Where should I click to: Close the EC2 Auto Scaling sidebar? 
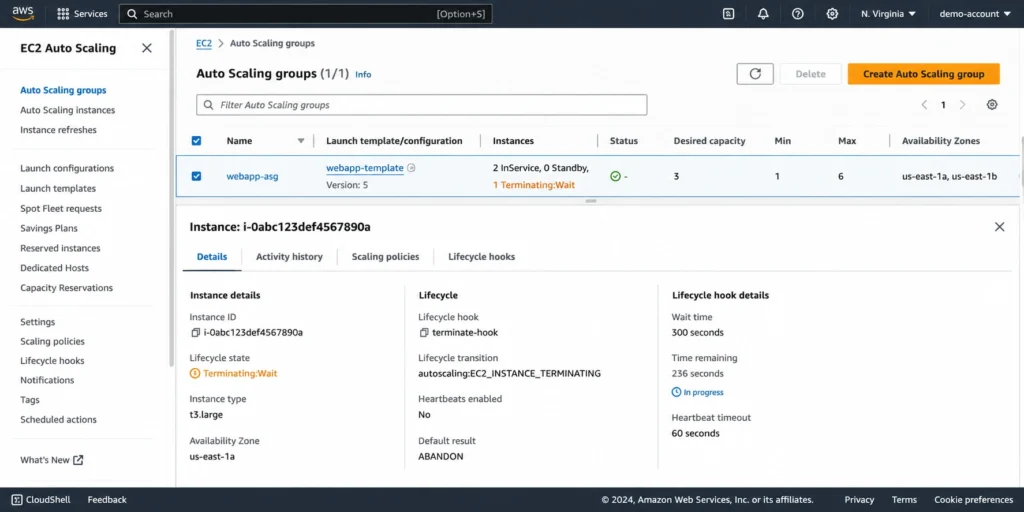coord(147,48)
